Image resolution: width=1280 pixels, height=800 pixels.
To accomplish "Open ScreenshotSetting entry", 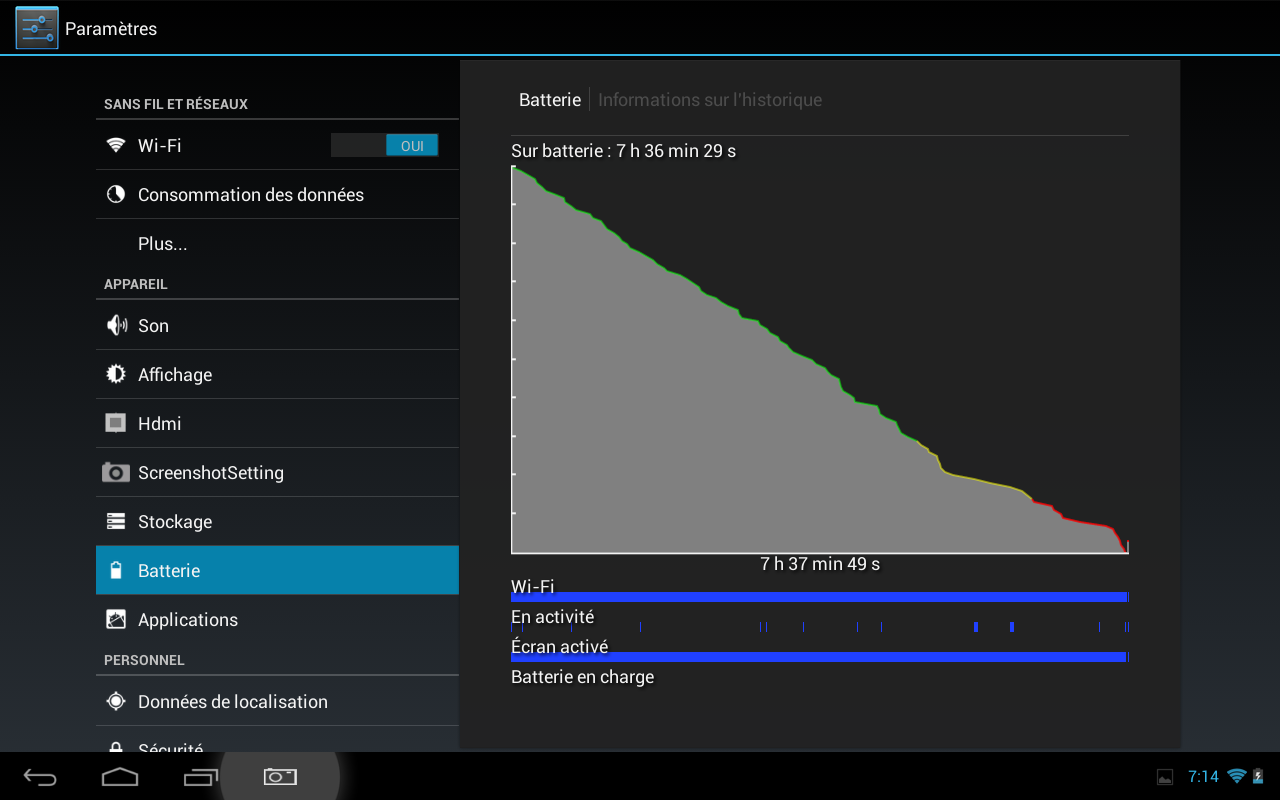I will coord(277,472).
